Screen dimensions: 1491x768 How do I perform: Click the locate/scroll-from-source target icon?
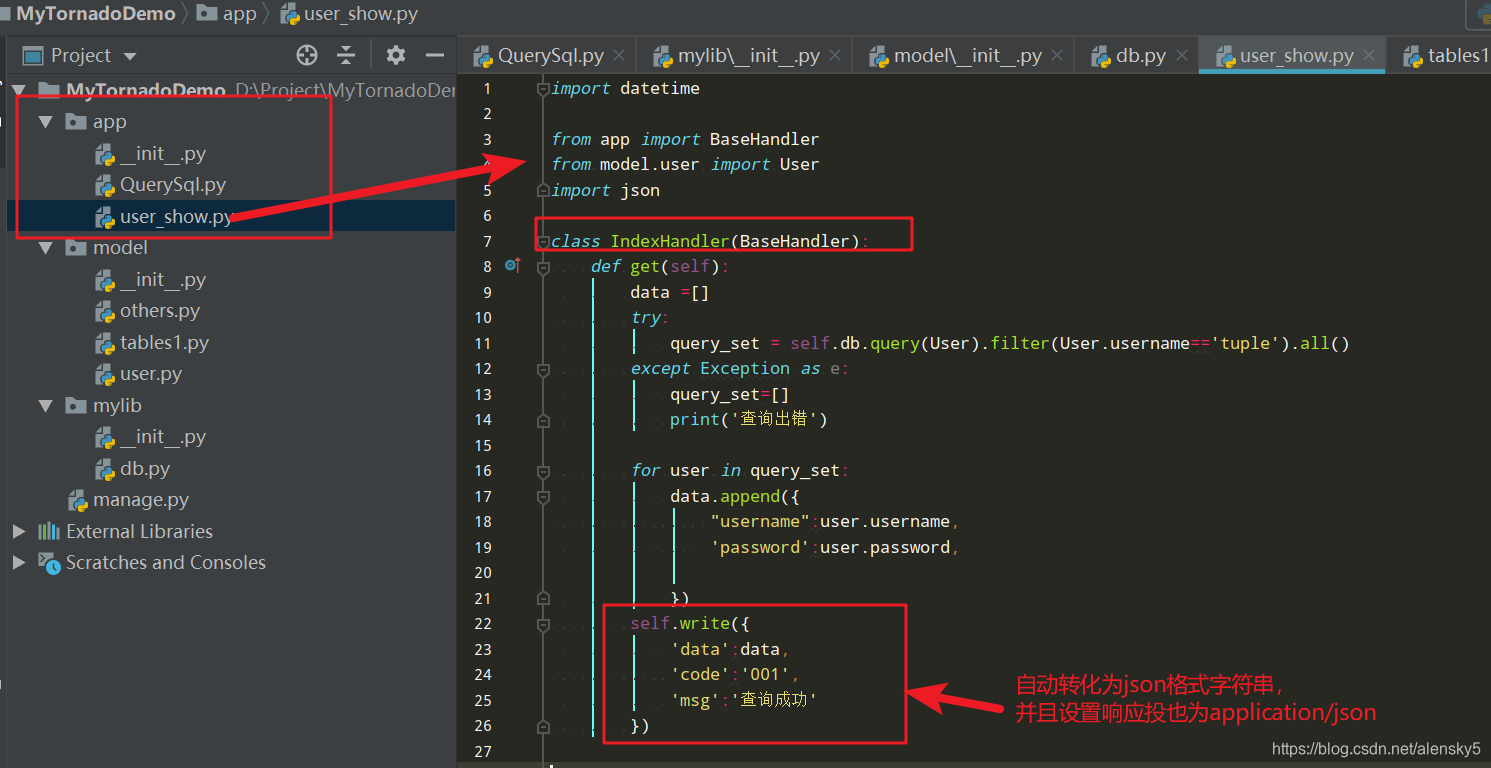pyautogui.click(x=308, y=55)
